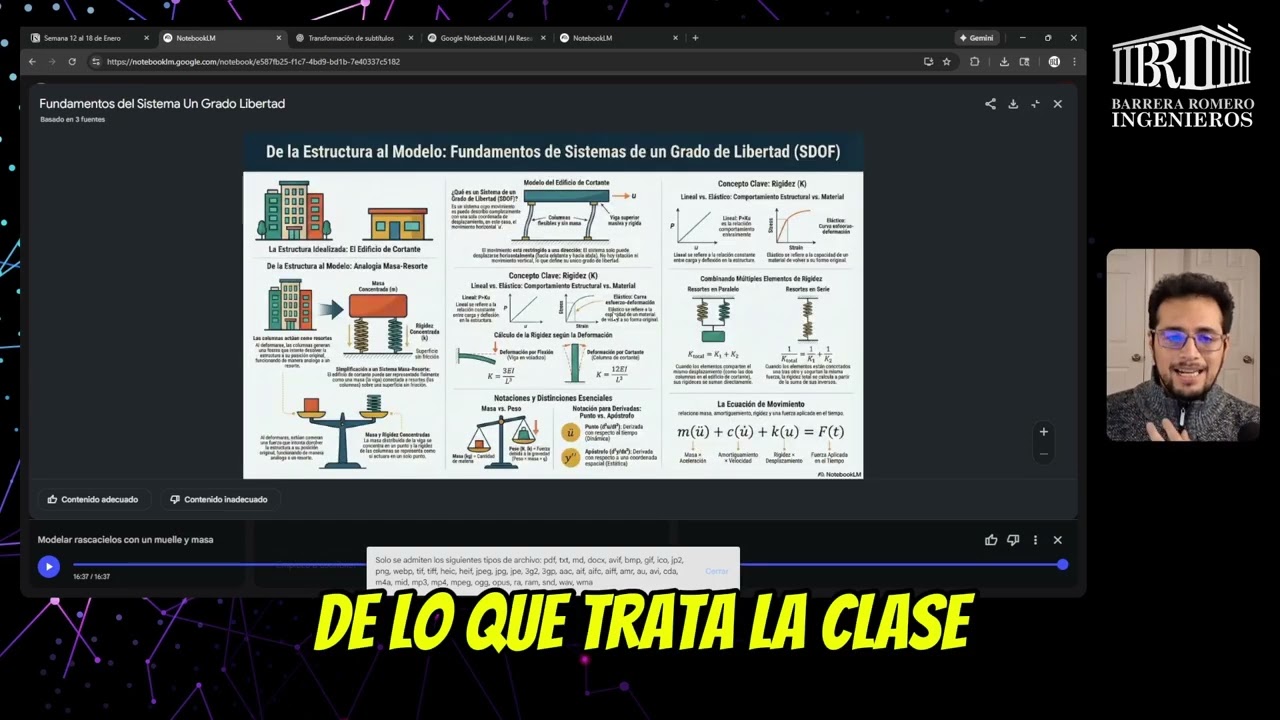The height and width of the screenshot is (720, 1280).
Task: Zoom out of the infographic
Action: pyautogui.click(x=1043, y=454)
